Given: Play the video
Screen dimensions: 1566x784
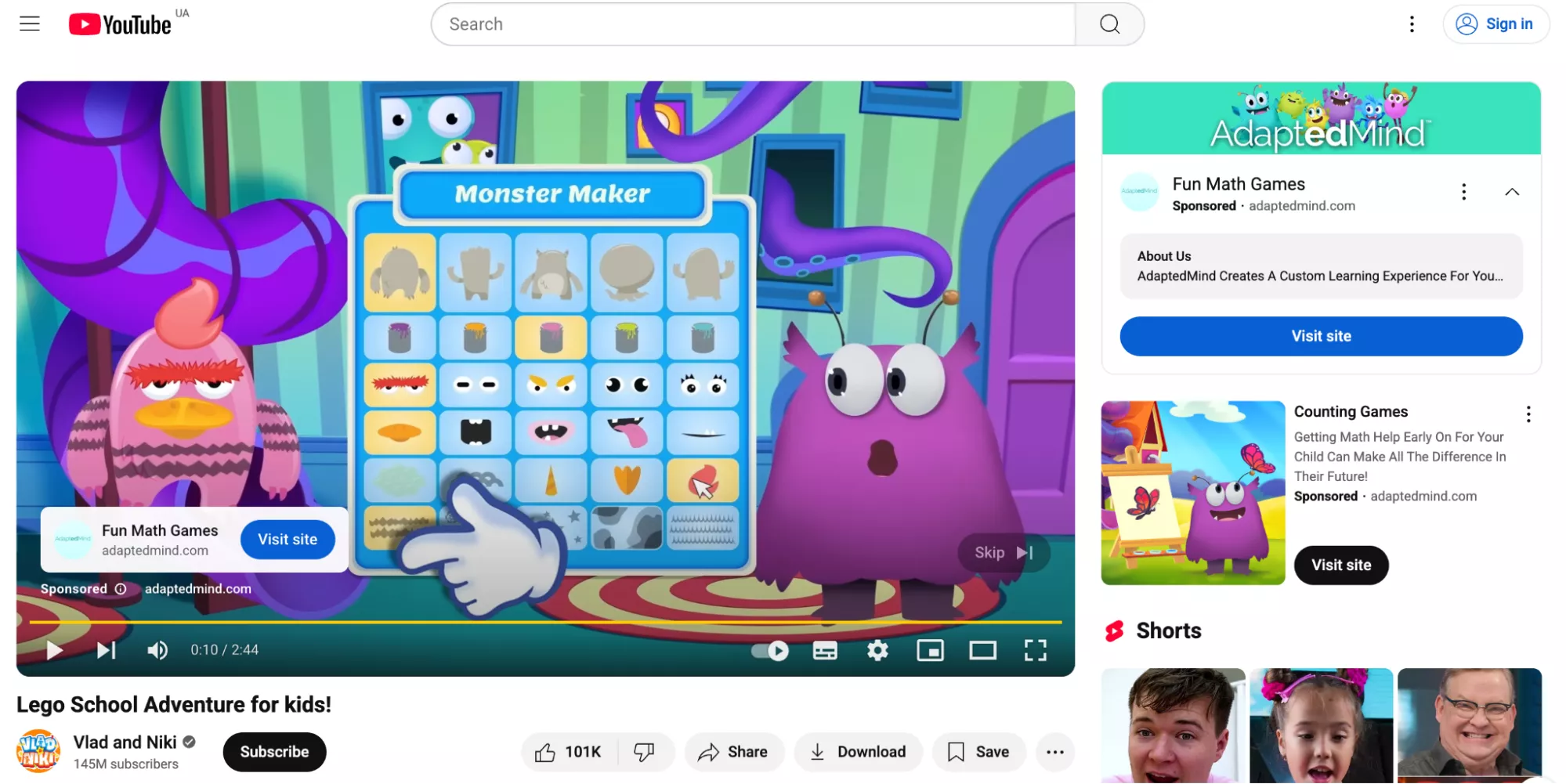Looking at the screenshot, I should coord(53,650).
